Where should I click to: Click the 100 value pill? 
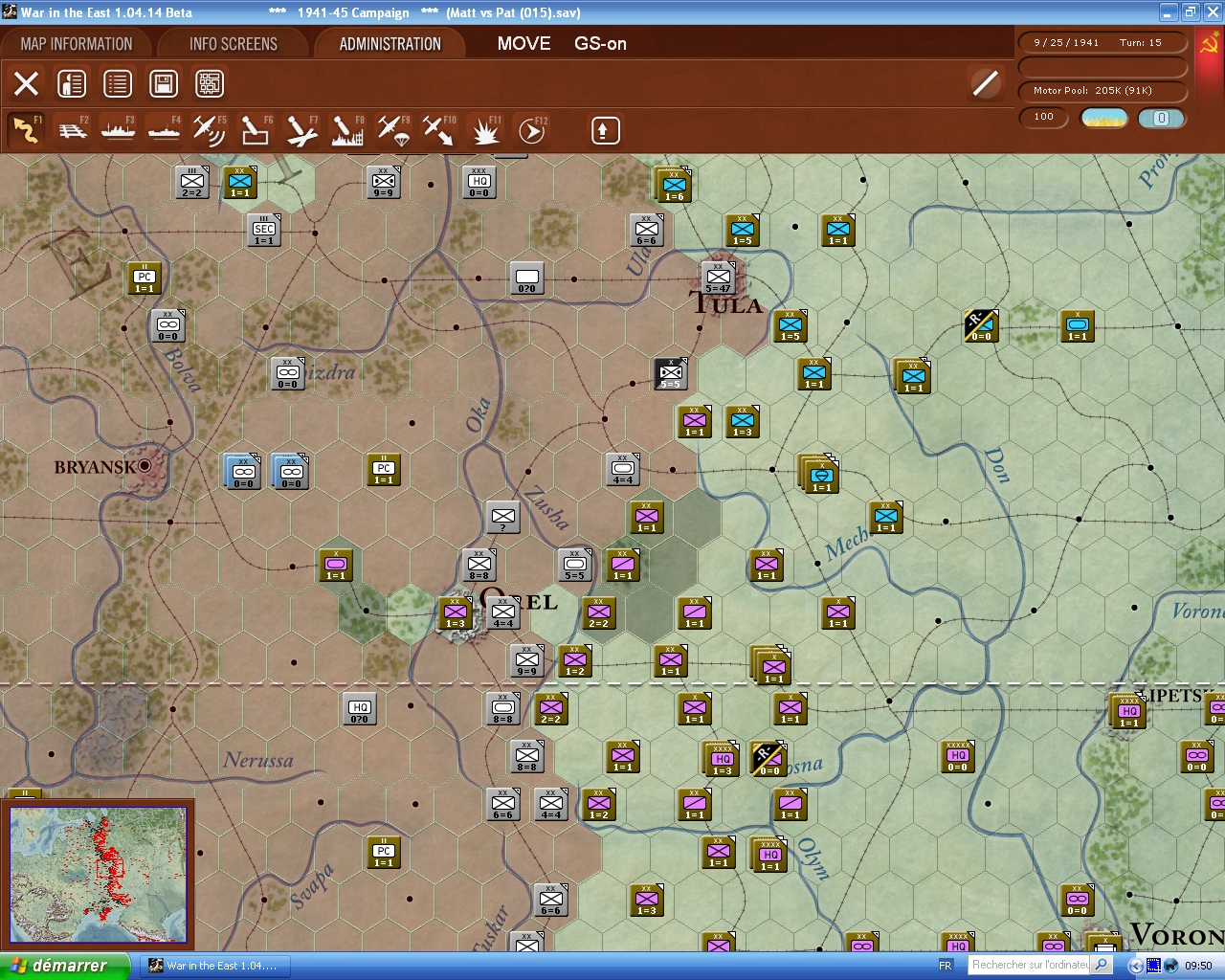click(1044, 118)
